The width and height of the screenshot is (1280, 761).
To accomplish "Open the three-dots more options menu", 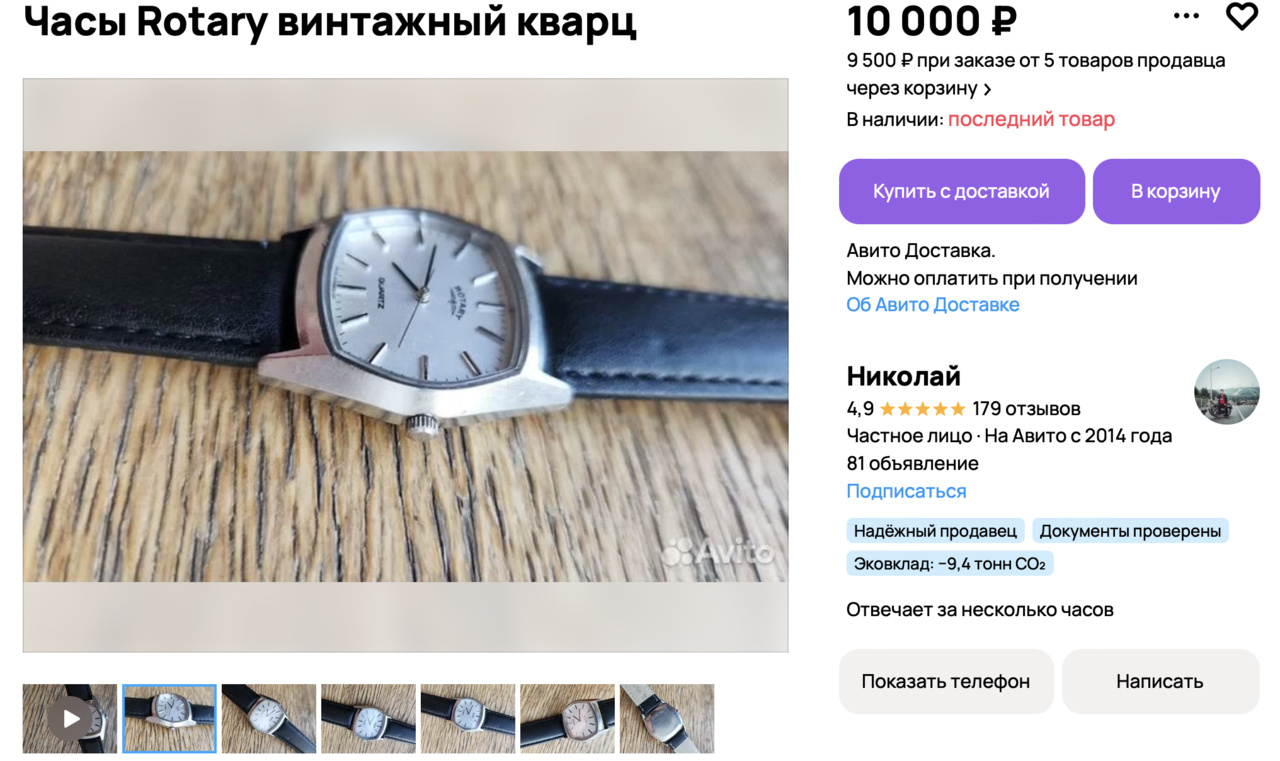I will point(1186,16).
